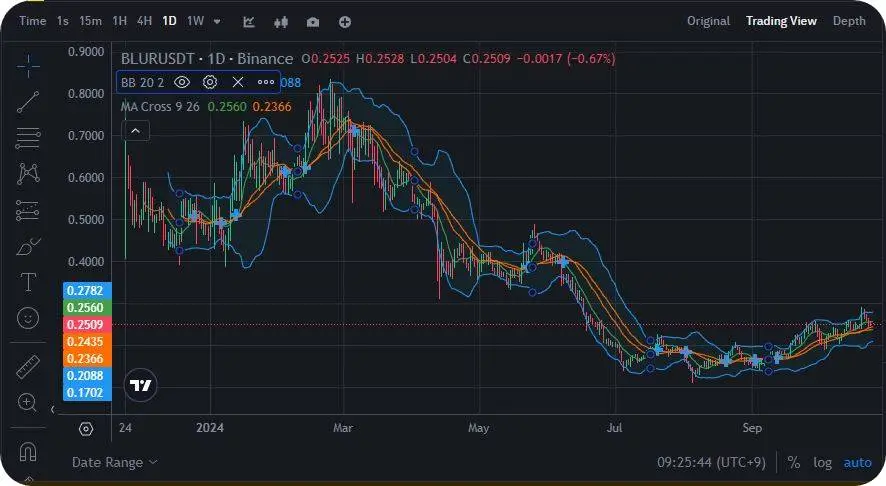The height and width of the screenshot is (486, 886).
Task: Select the text annotation tool
Action: coord(28,282)
